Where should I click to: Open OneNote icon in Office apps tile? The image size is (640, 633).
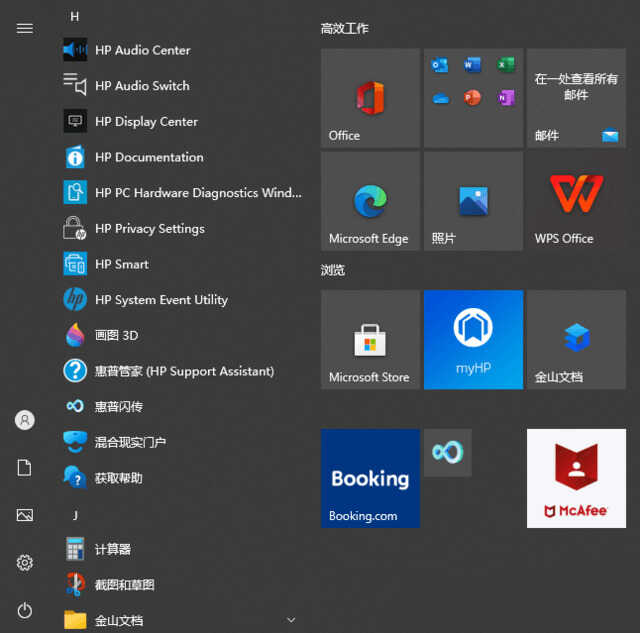point(506,98)
